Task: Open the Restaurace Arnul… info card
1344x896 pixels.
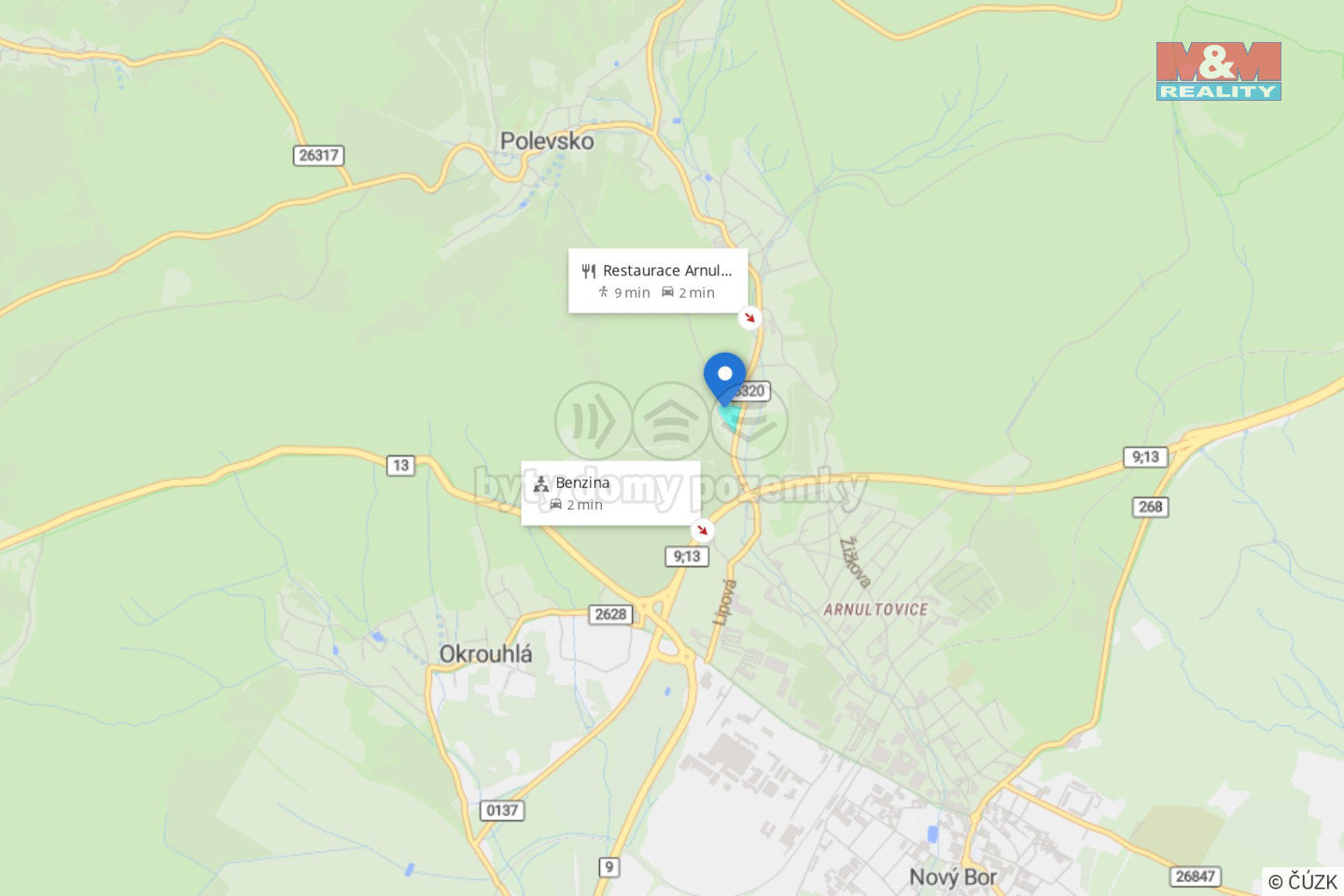Action: pos(658,281)
